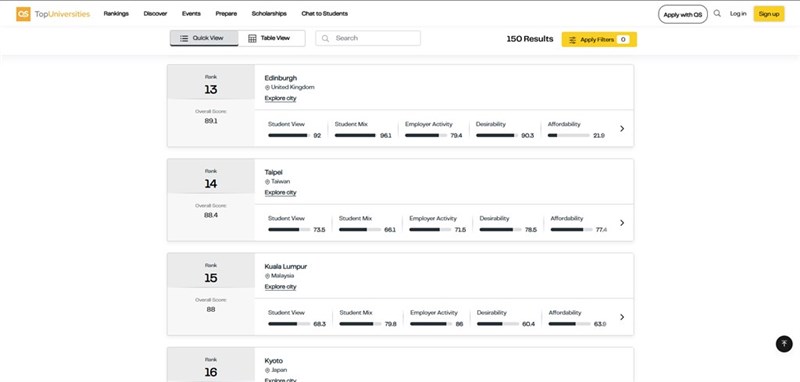Focus the city Search input field
The height and width of the screenshot is (382, 800).
(x=368, y=38)
